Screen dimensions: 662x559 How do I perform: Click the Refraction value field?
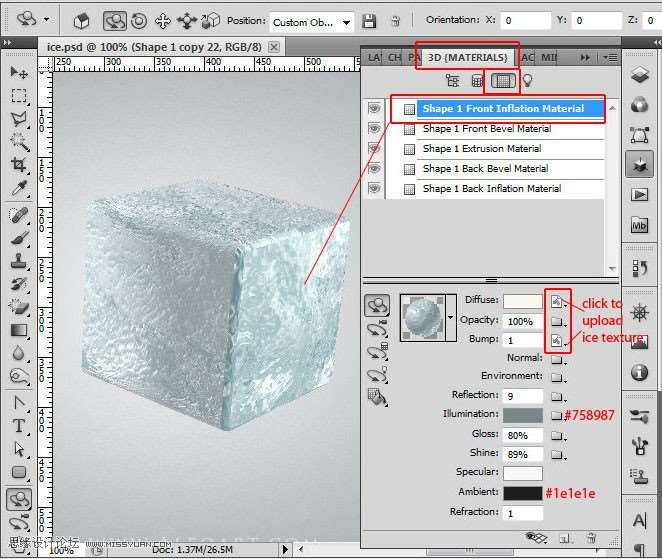point(523,513)
